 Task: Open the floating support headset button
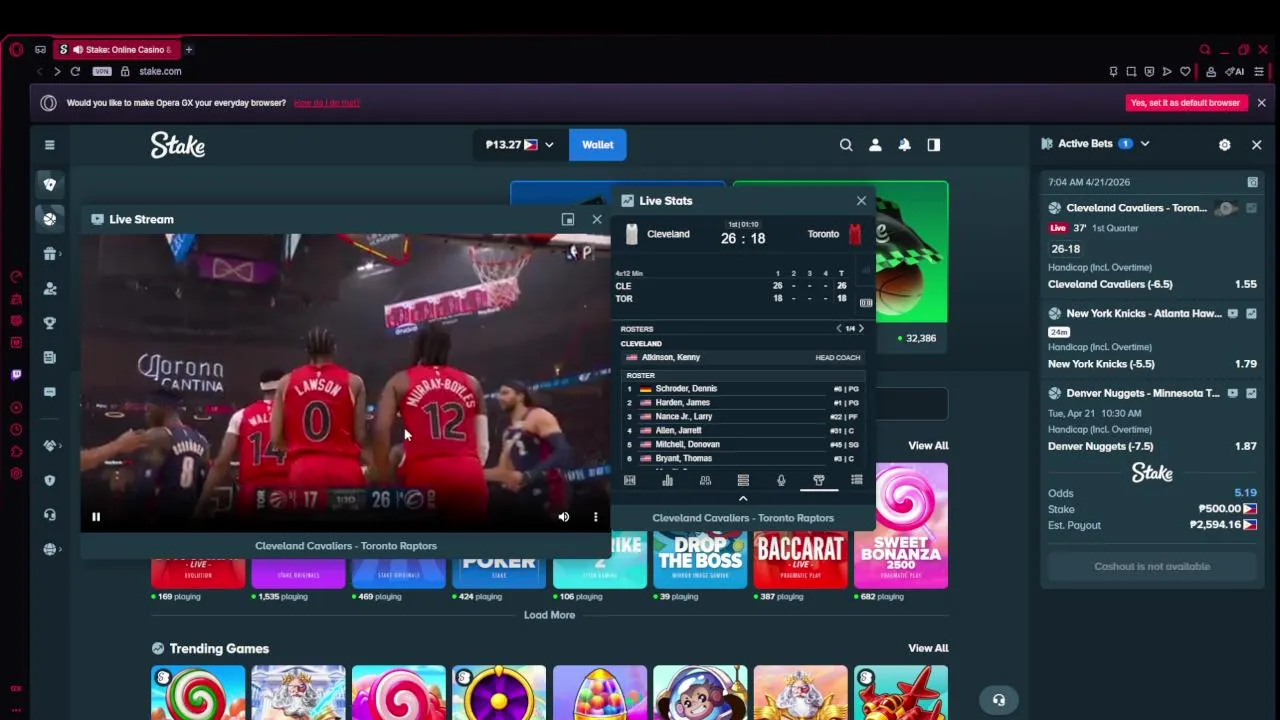coord(998,700)
